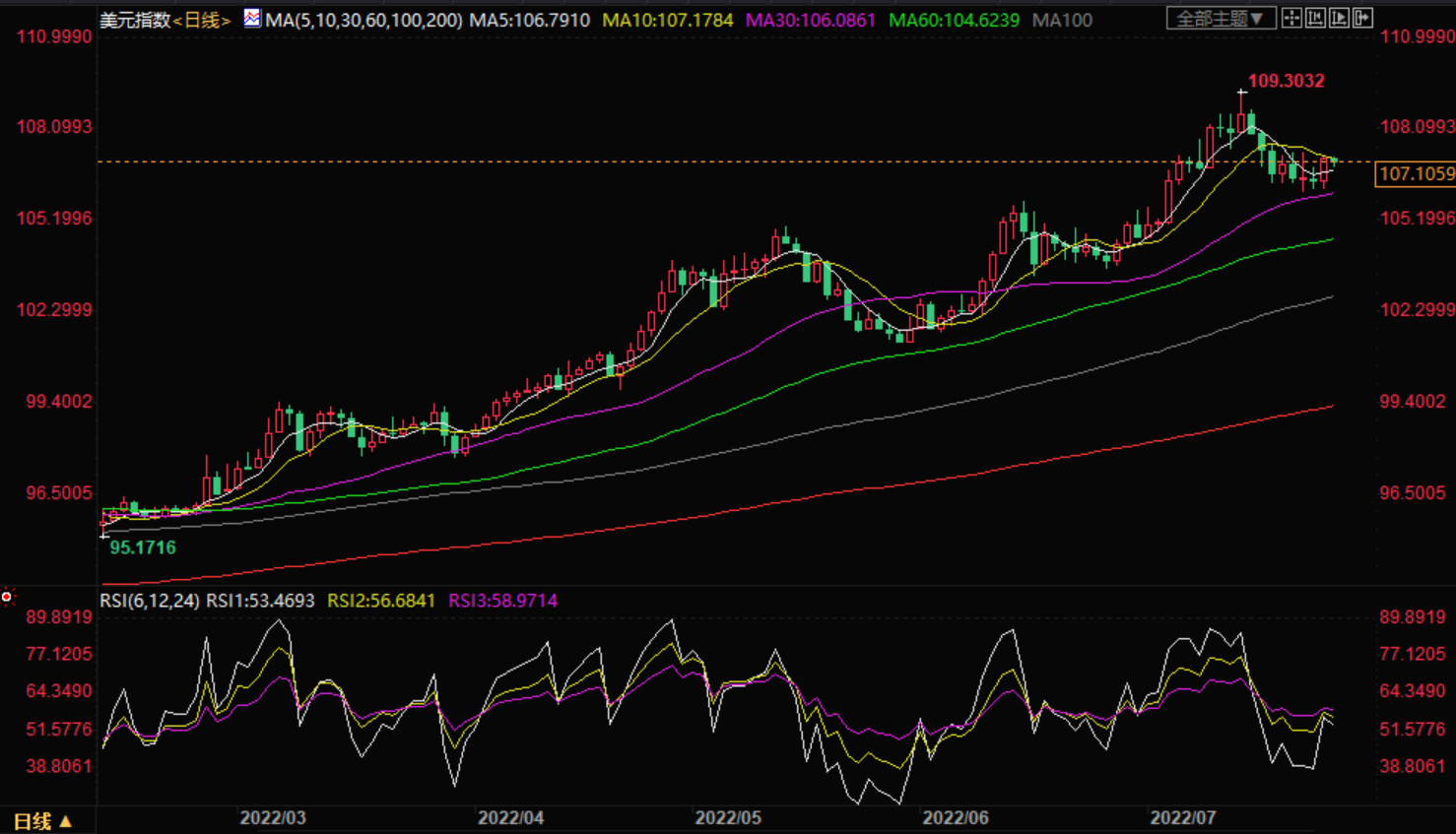Click the RSI(6,12,24) indicator label
Image resolution: width=1456 pixels, height=834 pixels.
click(x=150, y=601)
